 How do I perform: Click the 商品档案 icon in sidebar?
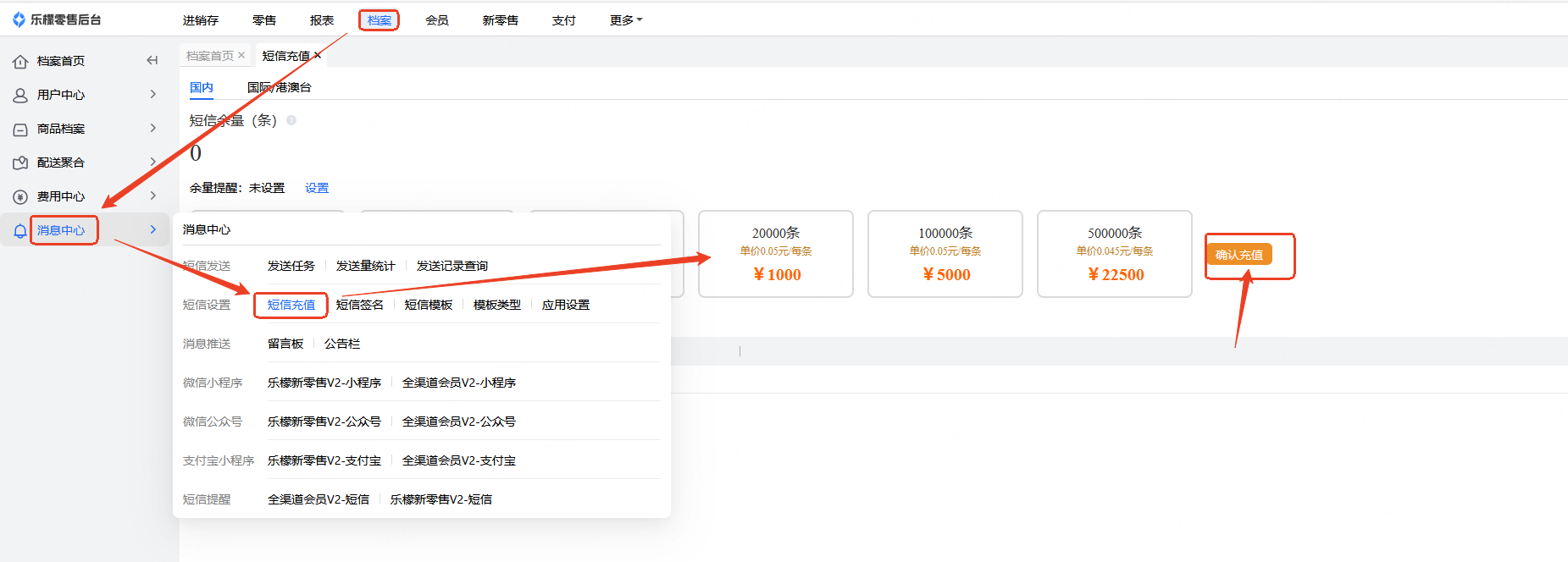[20, 129]
